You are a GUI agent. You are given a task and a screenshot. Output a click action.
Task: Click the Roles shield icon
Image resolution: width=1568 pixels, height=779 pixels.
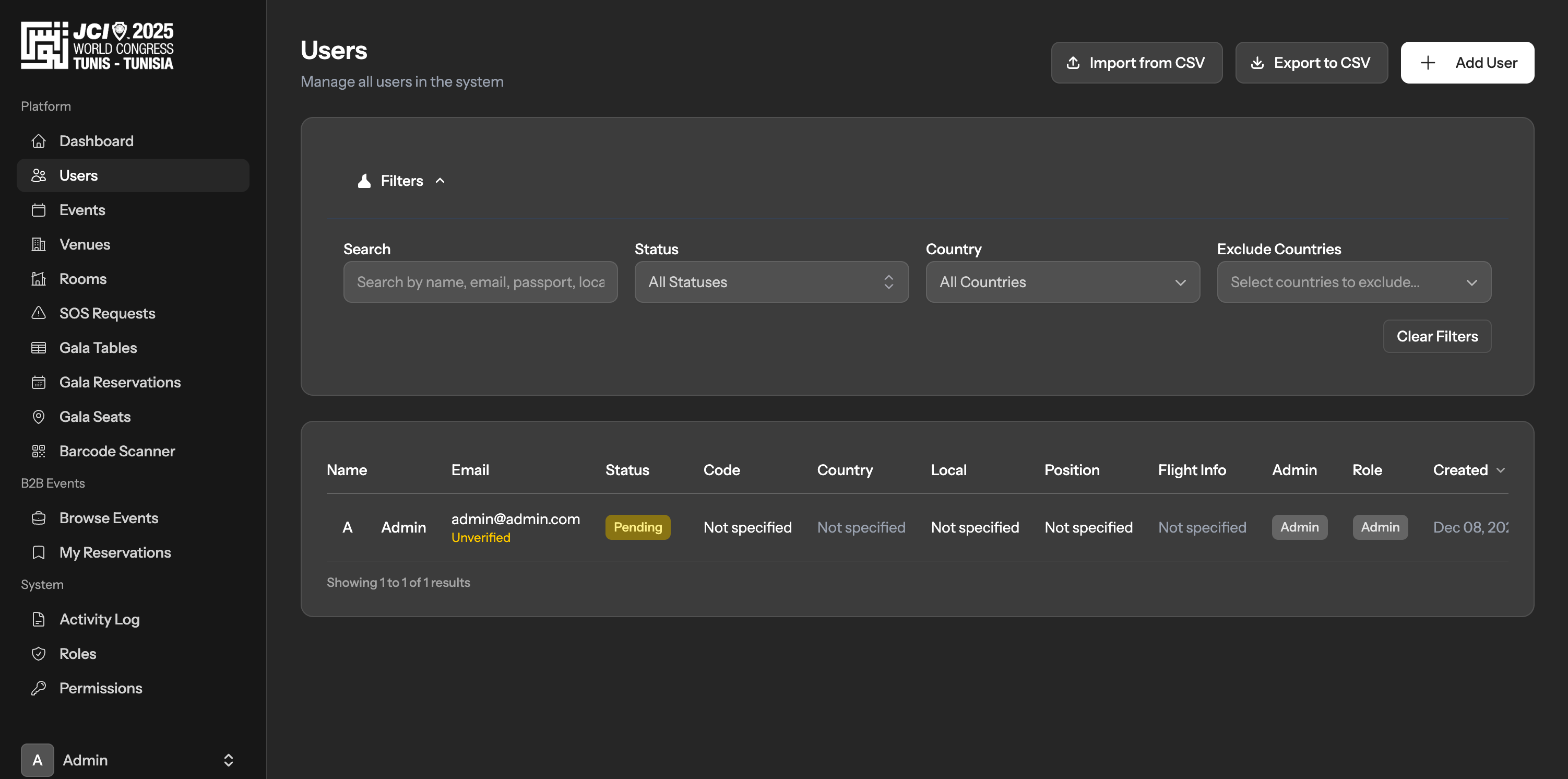38,654
